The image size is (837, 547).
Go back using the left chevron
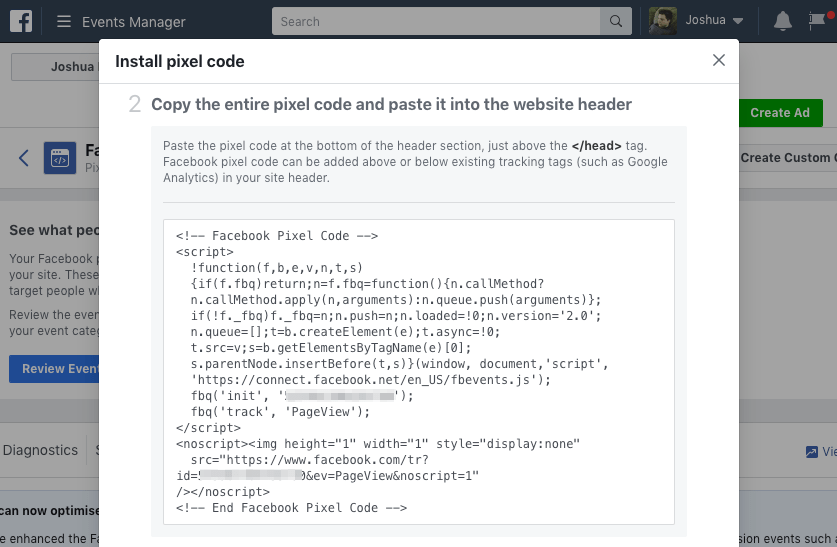(24, 158)
